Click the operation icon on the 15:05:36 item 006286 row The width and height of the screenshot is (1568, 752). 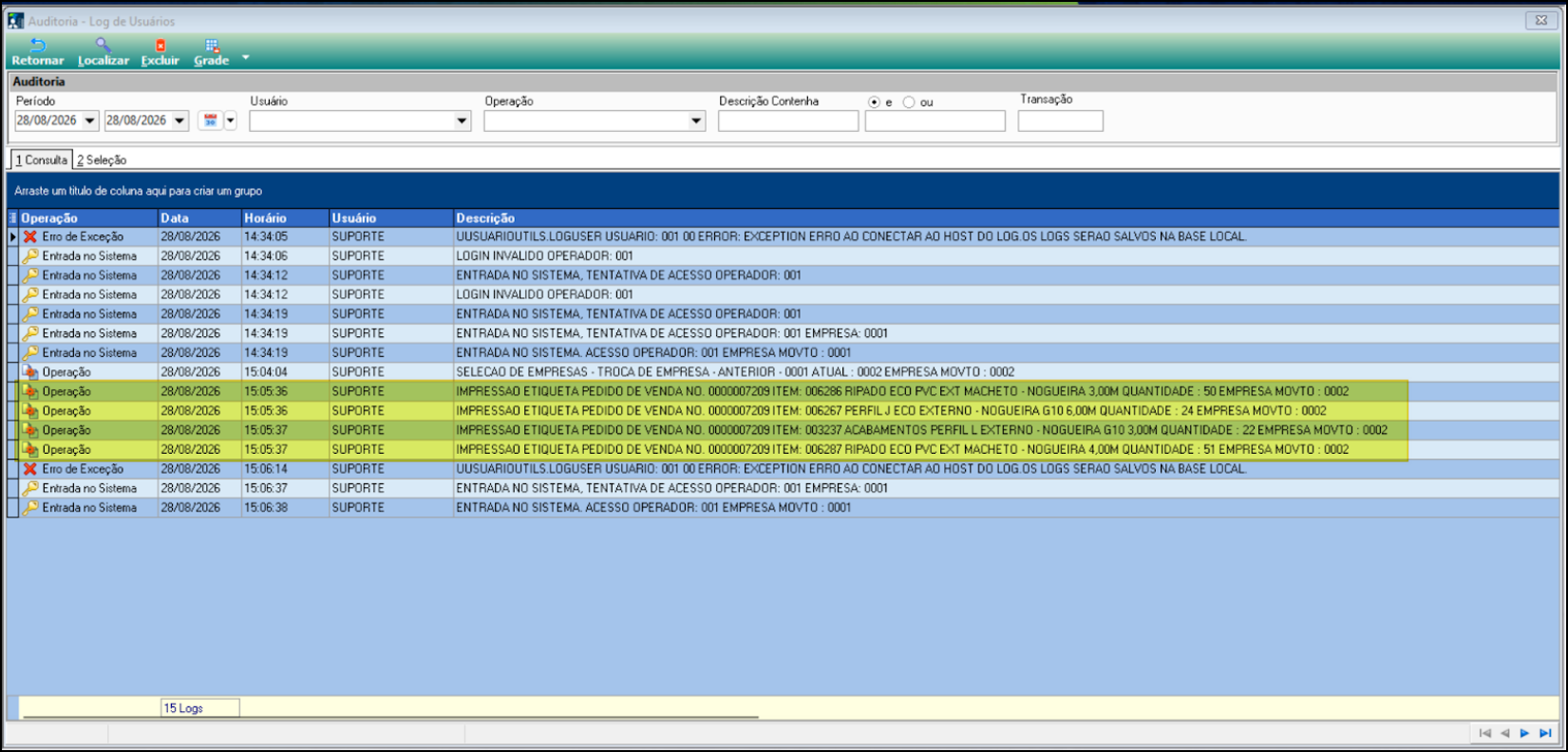click(30, 391)
